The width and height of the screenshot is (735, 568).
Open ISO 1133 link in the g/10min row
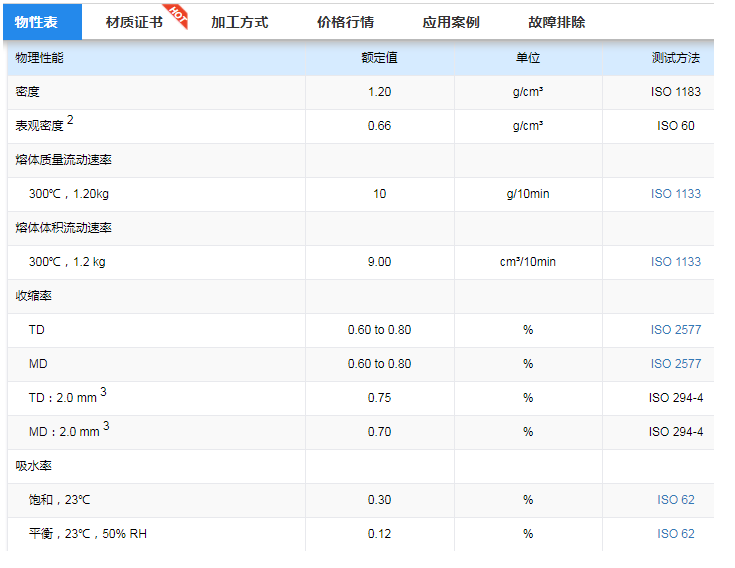(x=675, y=194)
